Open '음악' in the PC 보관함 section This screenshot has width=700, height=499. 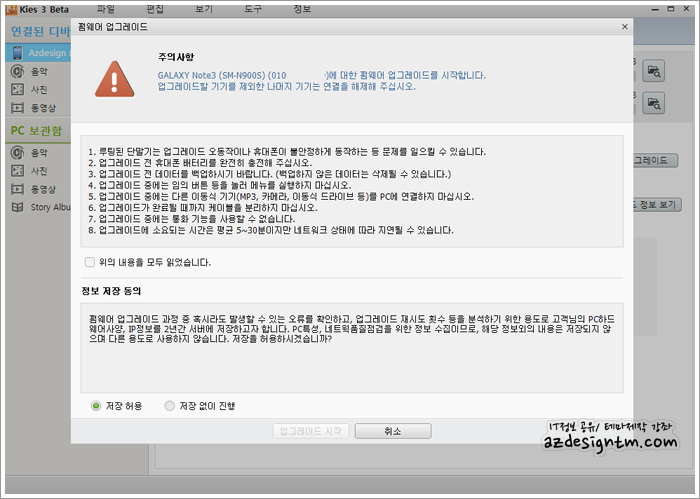point(39,153)
